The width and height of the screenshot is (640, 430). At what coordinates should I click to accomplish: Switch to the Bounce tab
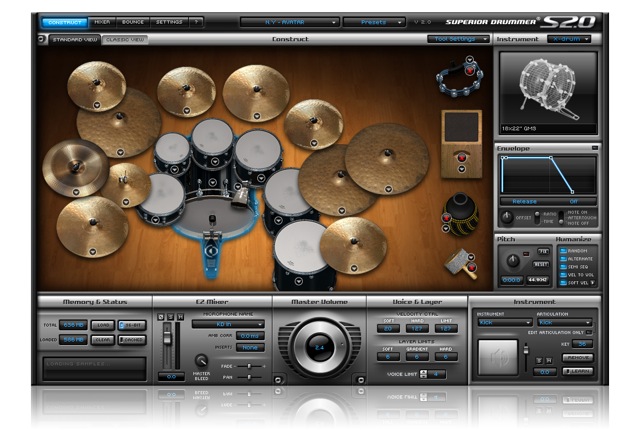pos(133,22)
